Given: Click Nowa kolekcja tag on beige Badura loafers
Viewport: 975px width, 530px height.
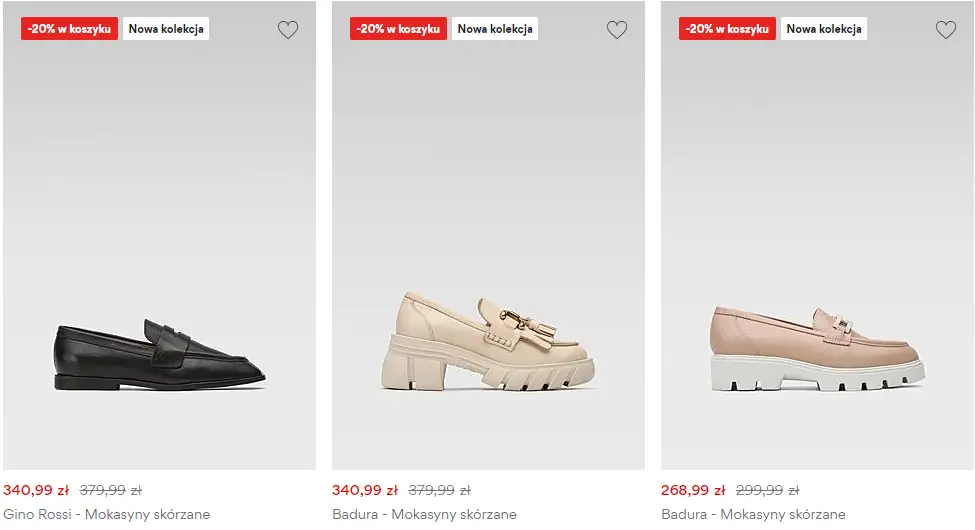Looking at the screenshot, I should (x=495, y=29).
